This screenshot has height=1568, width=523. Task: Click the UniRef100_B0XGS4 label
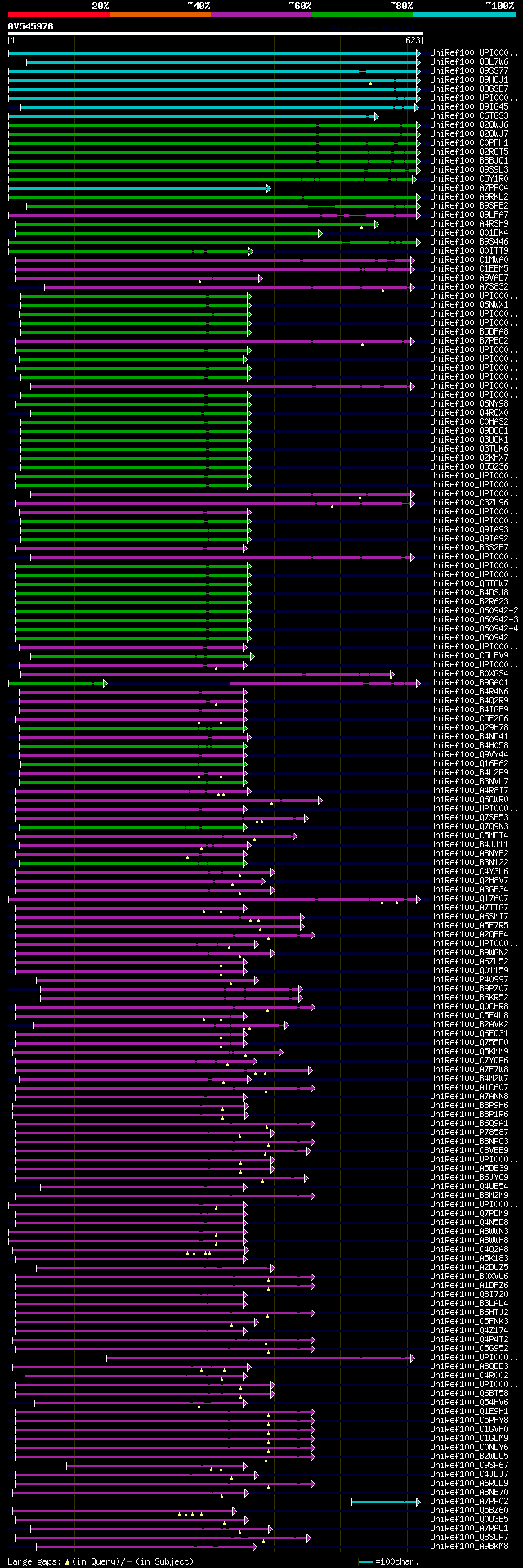point(469,674)
